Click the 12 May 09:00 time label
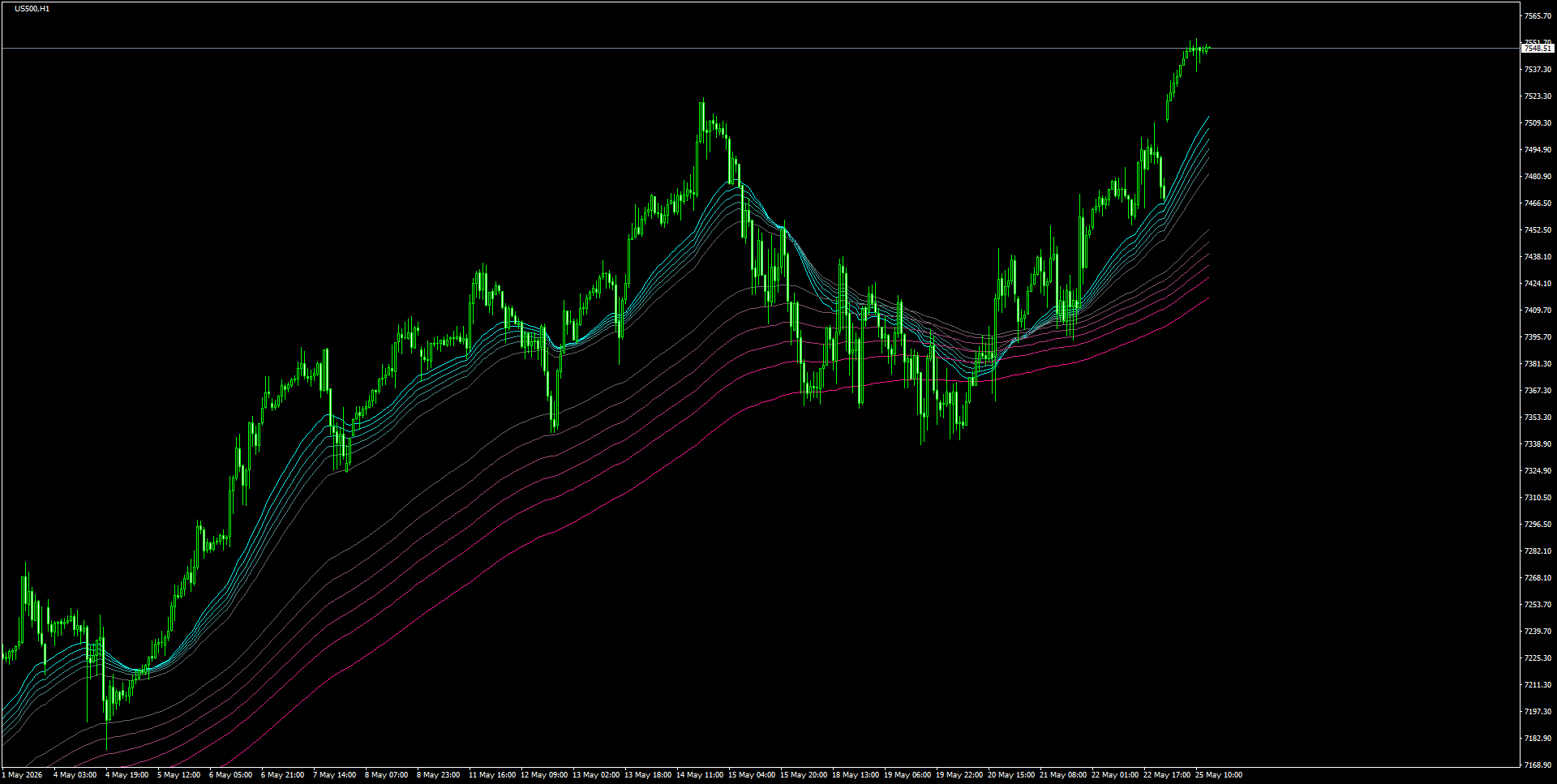 544,775
